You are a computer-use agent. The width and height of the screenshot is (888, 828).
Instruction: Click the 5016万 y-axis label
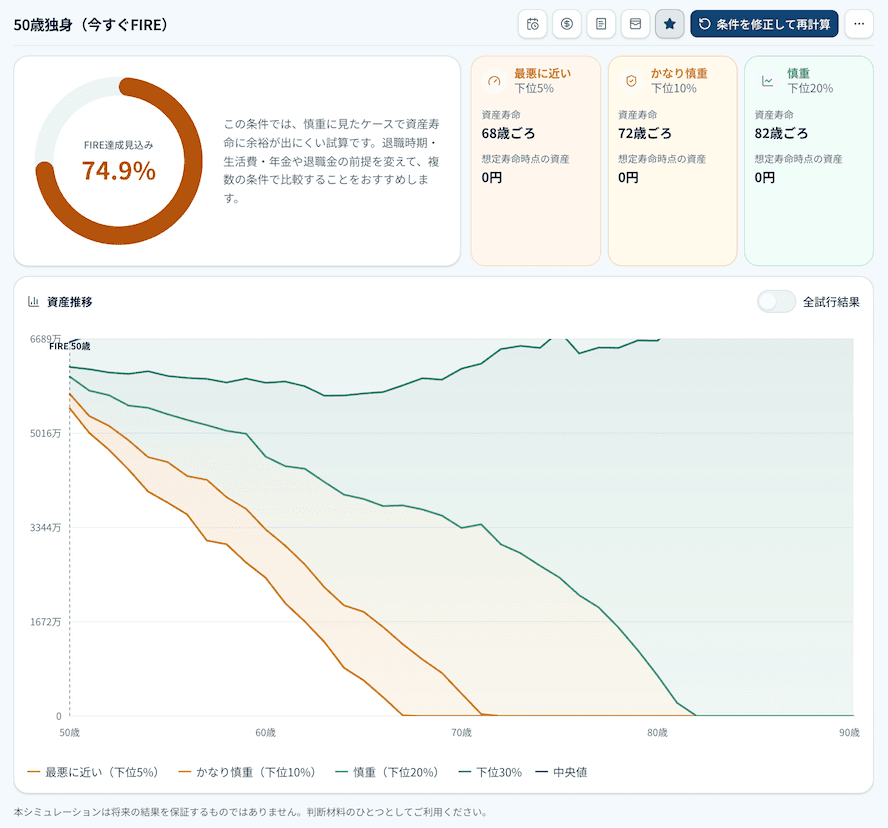click(45, 433)
